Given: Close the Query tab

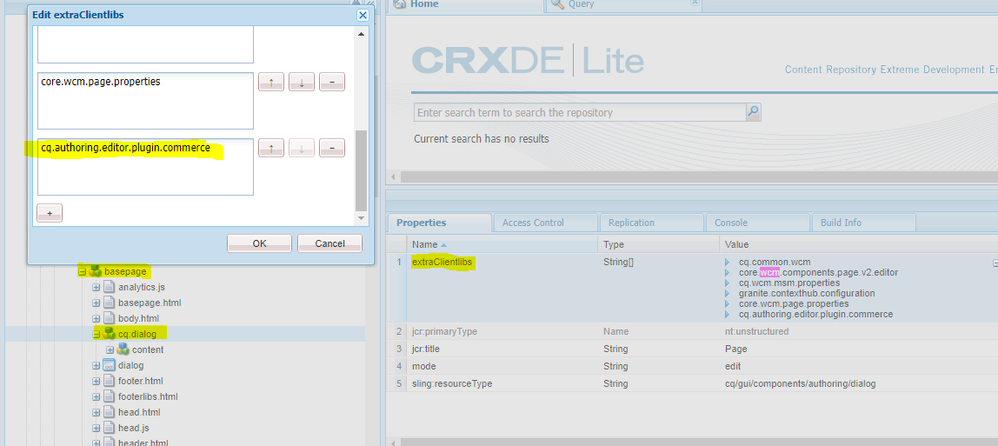Looking at the screenshot, I should point(694,3).
